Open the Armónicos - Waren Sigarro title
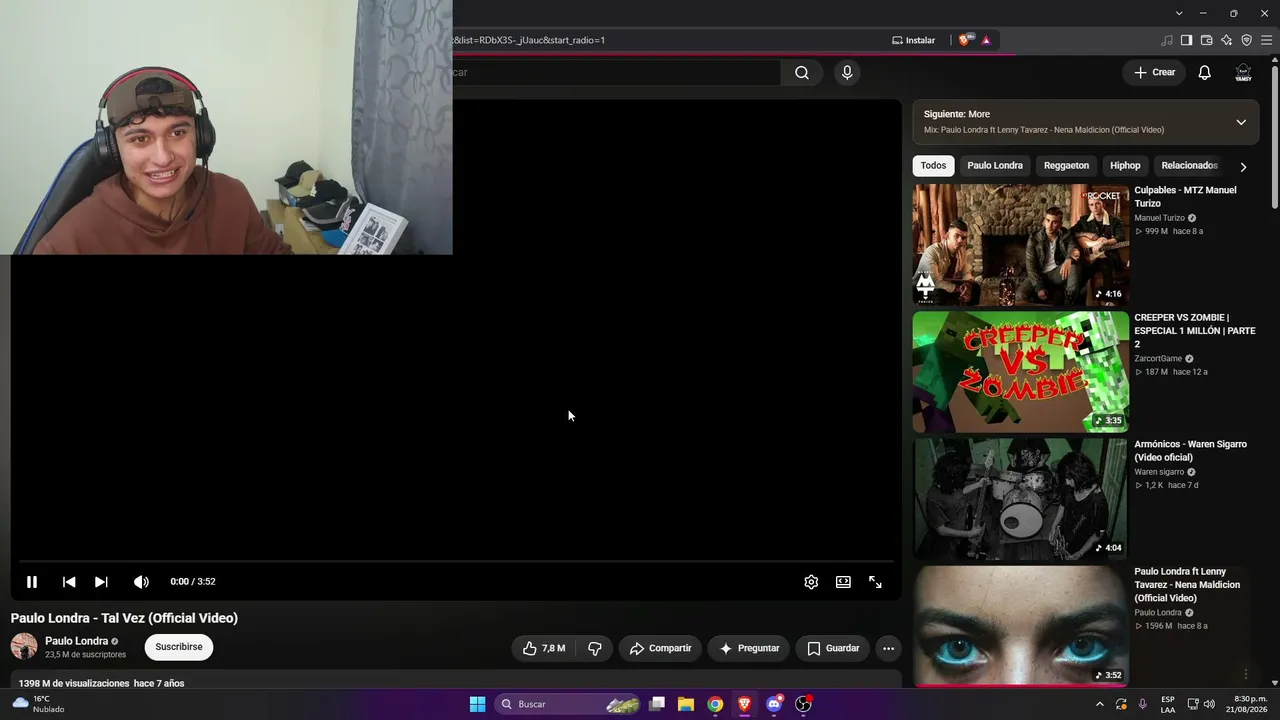 pos(1190,451)
